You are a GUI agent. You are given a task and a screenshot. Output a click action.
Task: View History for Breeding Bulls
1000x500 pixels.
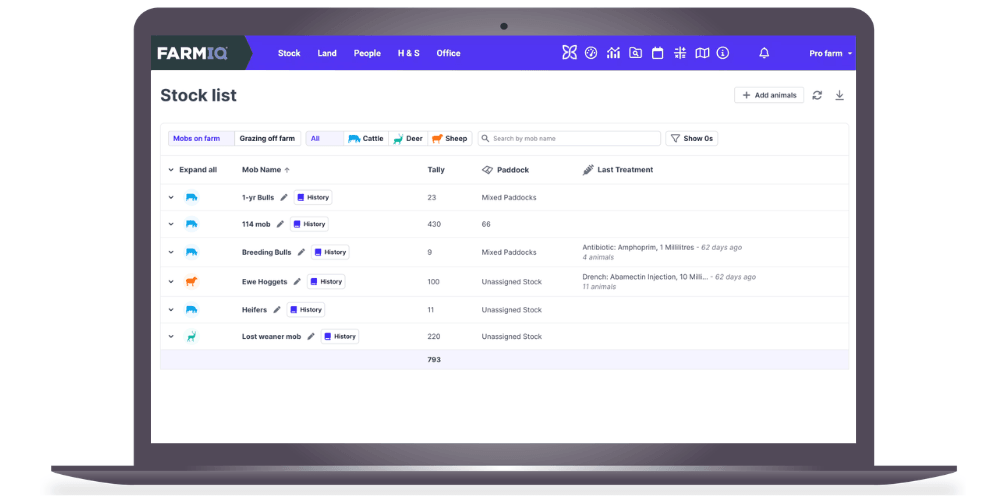tap(330, 253)
